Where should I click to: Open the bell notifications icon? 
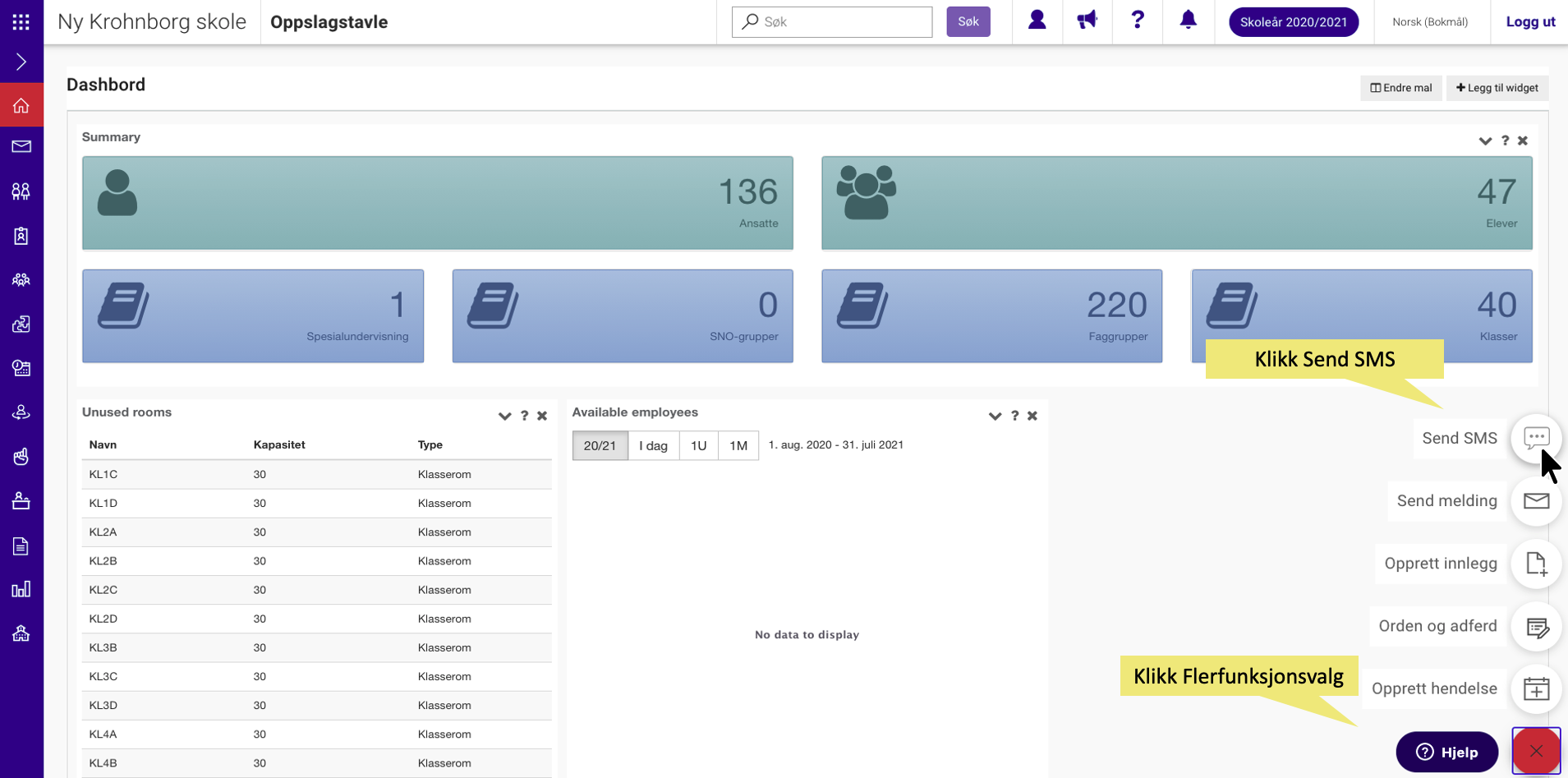[1188, 21]
